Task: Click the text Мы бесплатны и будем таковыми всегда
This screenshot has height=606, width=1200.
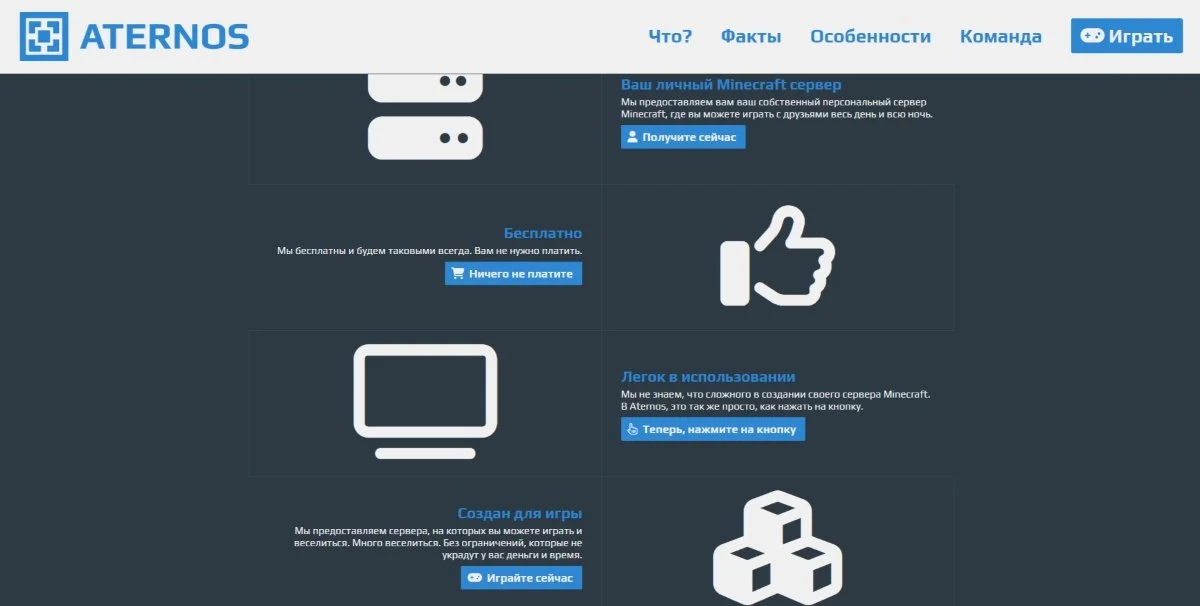Action: click(429, 251)
